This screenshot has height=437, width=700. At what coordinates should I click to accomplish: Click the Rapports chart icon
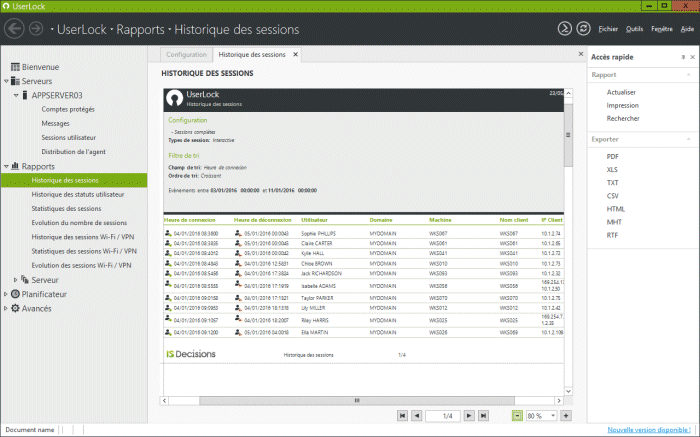[x=15, y=166]
